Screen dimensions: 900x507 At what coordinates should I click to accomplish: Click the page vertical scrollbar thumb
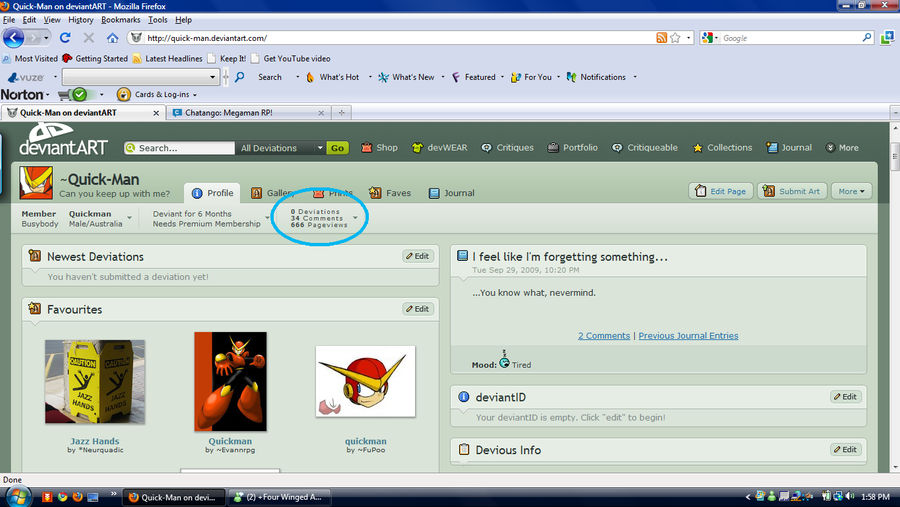895,157
